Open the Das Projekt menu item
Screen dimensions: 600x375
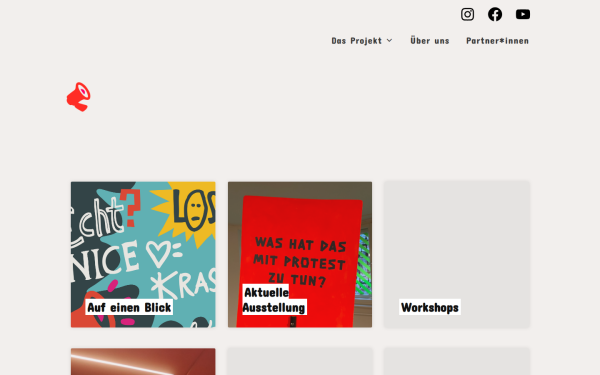coord(357,41)
